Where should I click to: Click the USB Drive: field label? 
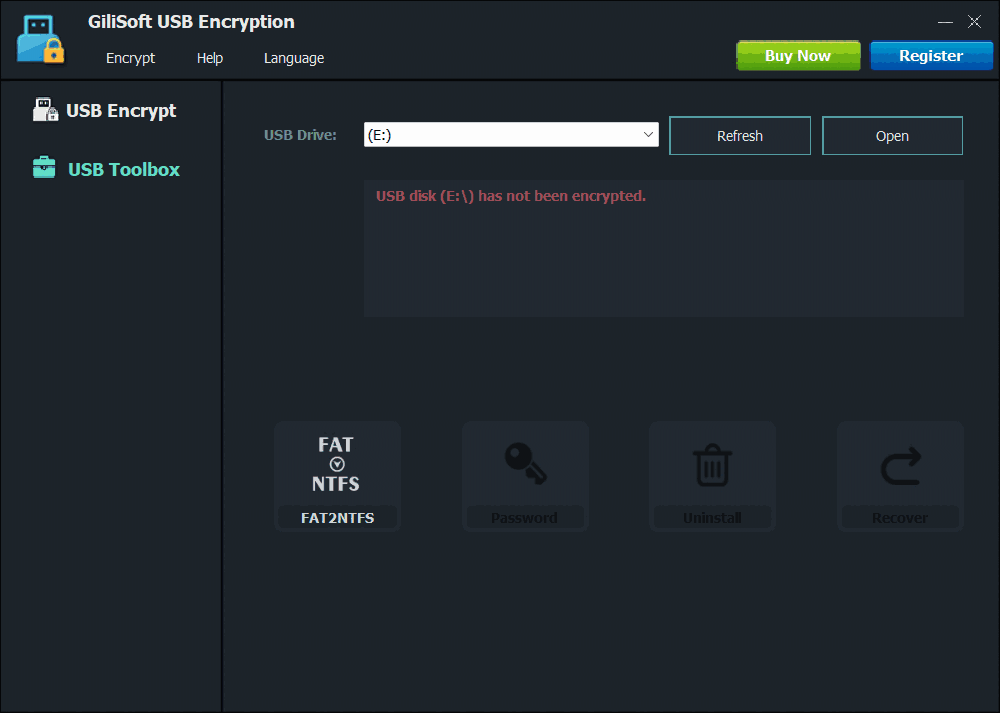300,135
